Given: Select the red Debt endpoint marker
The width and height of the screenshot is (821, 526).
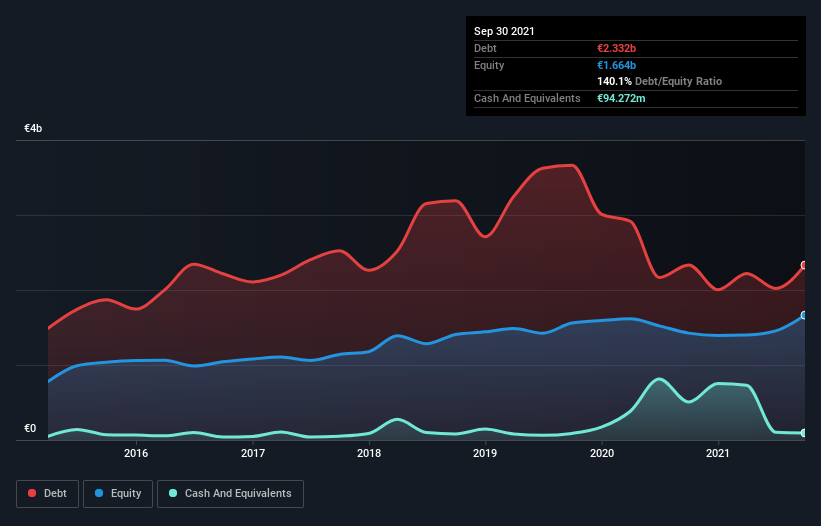Looking at the screenshot, I should [x=804, y=265].
